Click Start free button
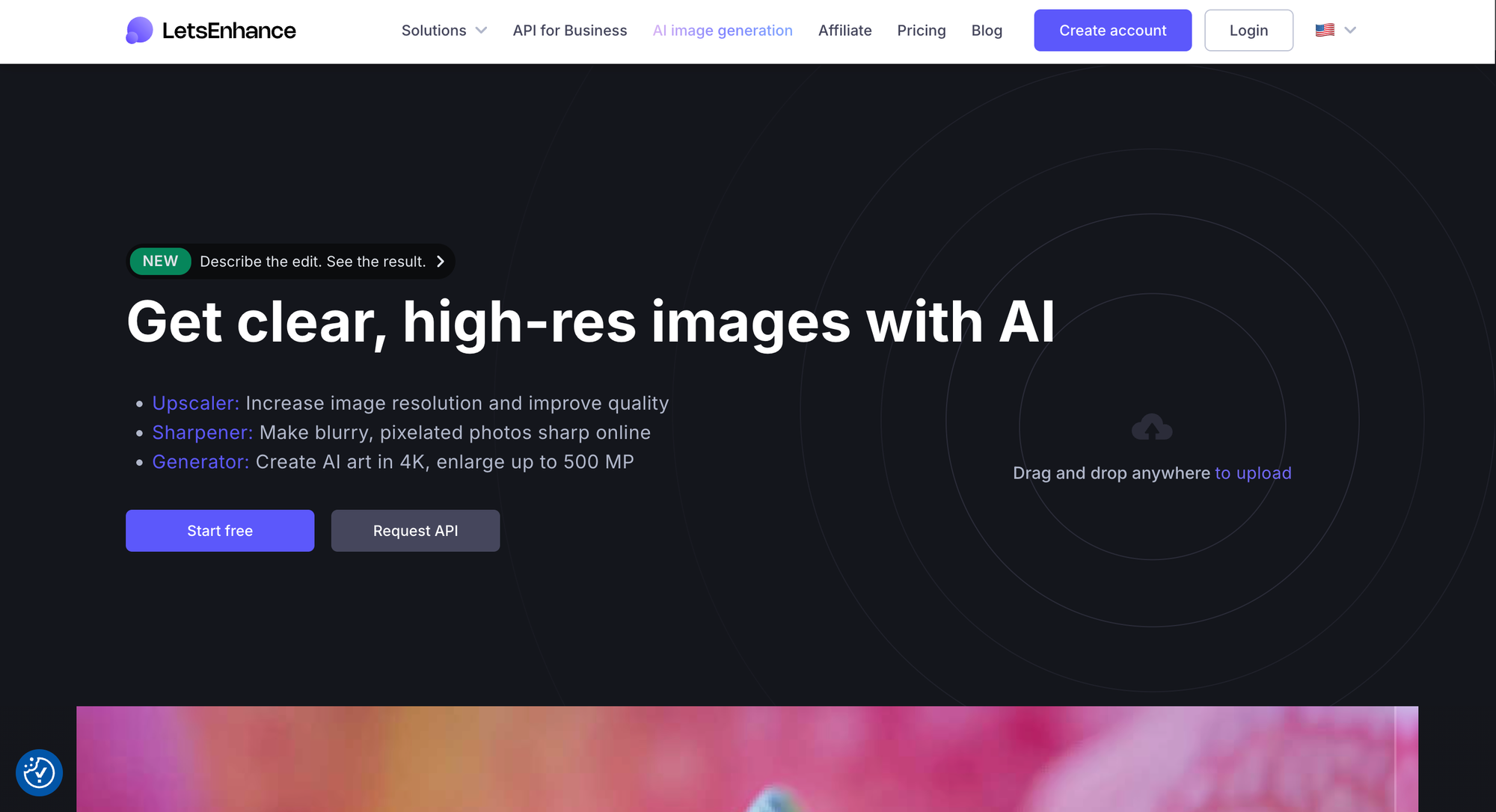The height and width of the screenshot is (812, 1496). pyautogui.click(x=220, y=531)
